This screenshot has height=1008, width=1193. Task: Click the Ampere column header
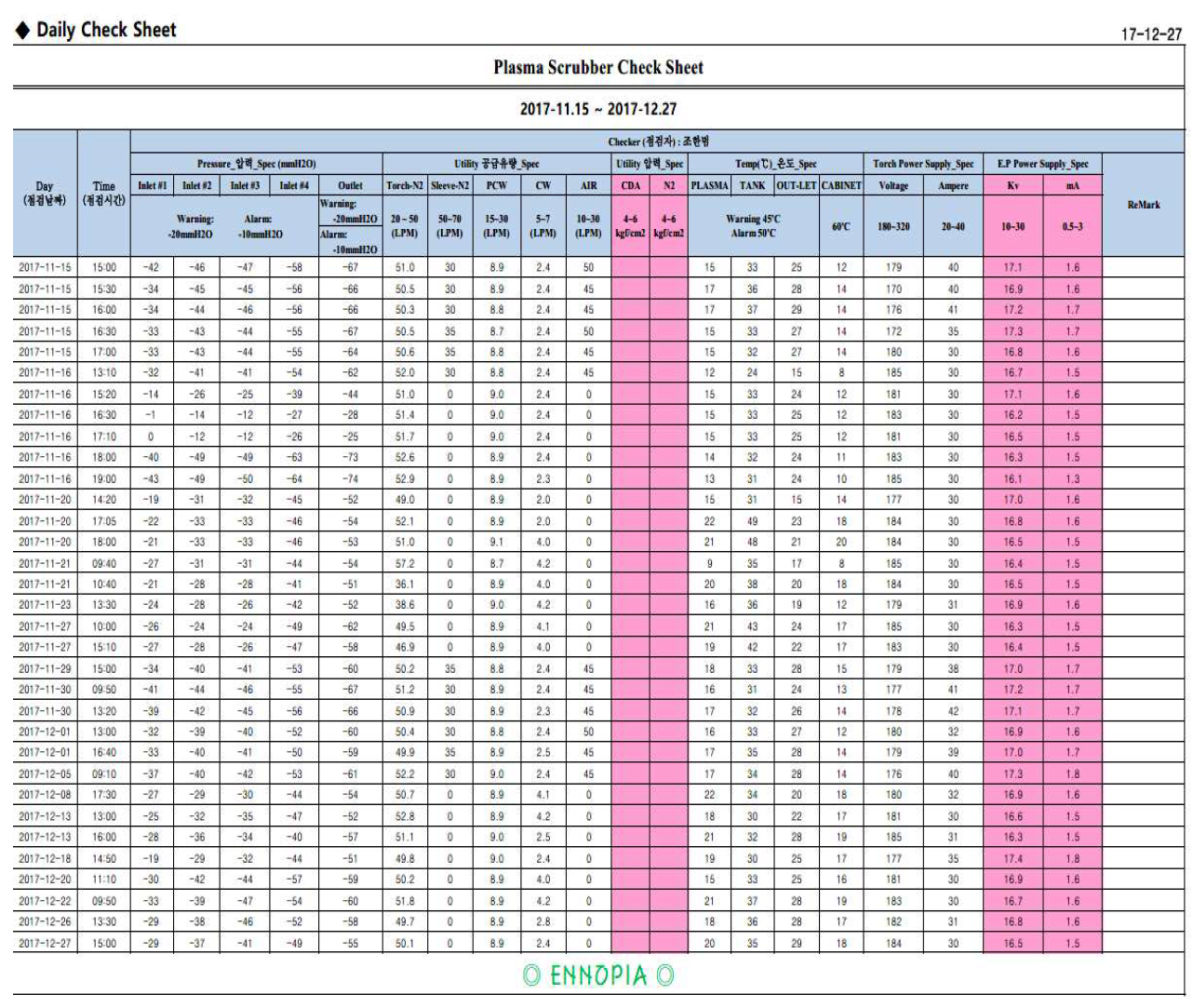click(953, 185)
